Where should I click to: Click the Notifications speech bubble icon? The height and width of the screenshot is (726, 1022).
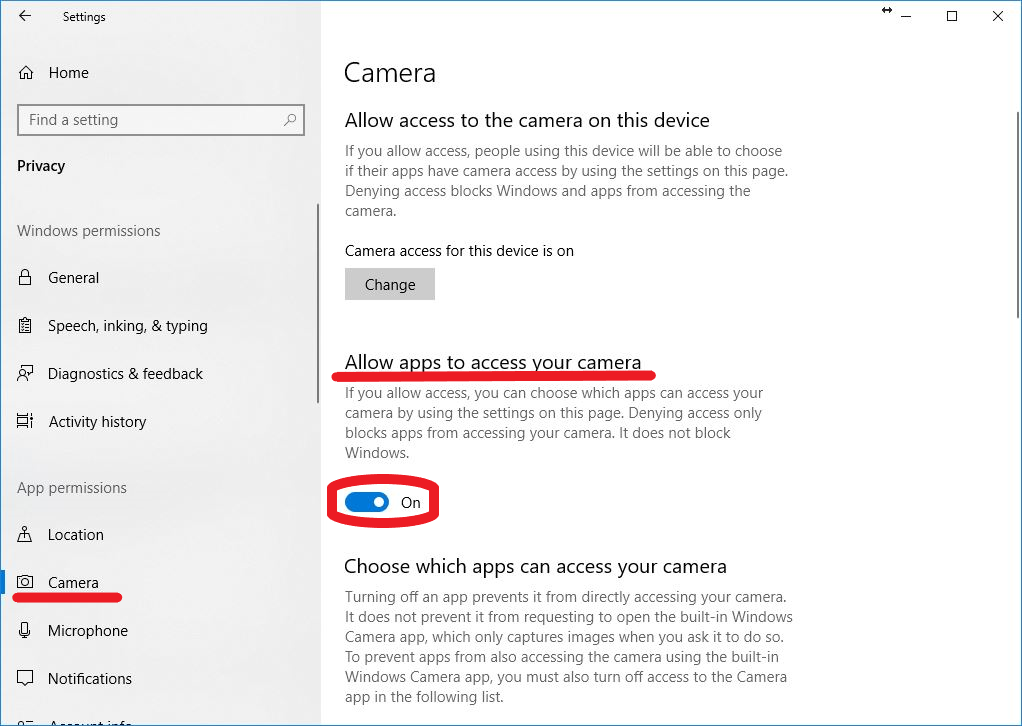point(26,679)
